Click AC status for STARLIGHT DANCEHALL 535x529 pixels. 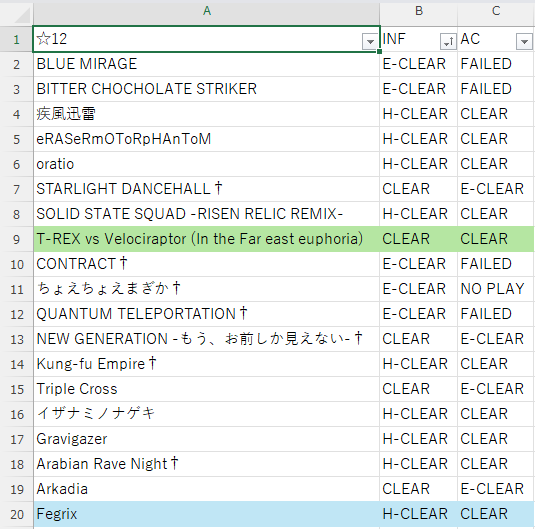point(496,189)
